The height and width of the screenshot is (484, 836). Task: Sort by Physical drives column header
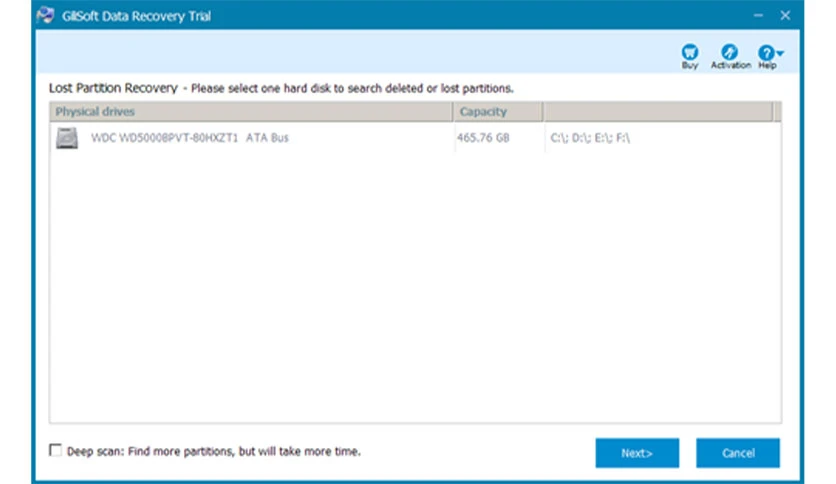[x=251, y=111]
